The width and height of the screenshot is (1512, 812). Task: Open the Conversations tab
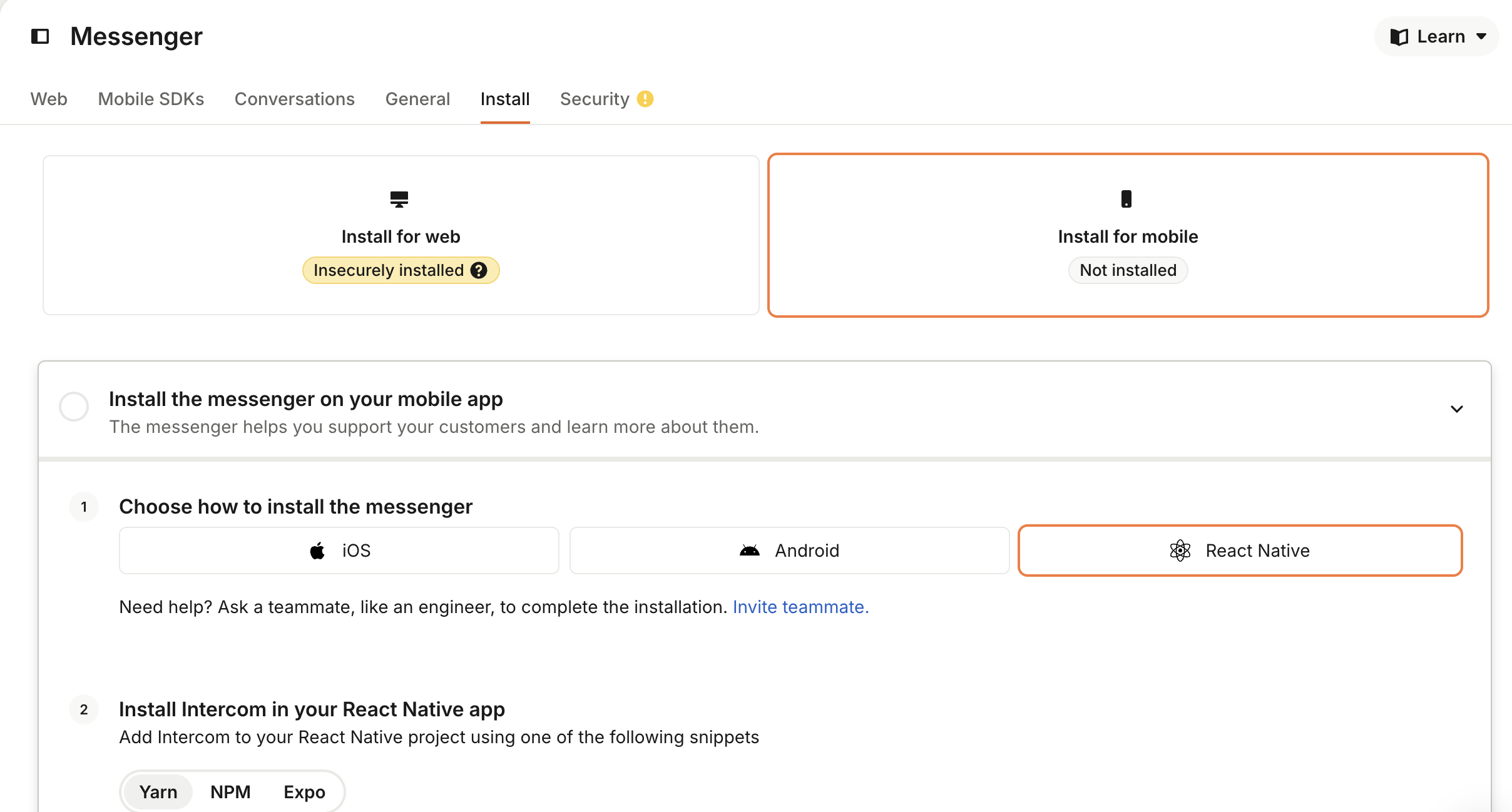[x=295, y=99]
